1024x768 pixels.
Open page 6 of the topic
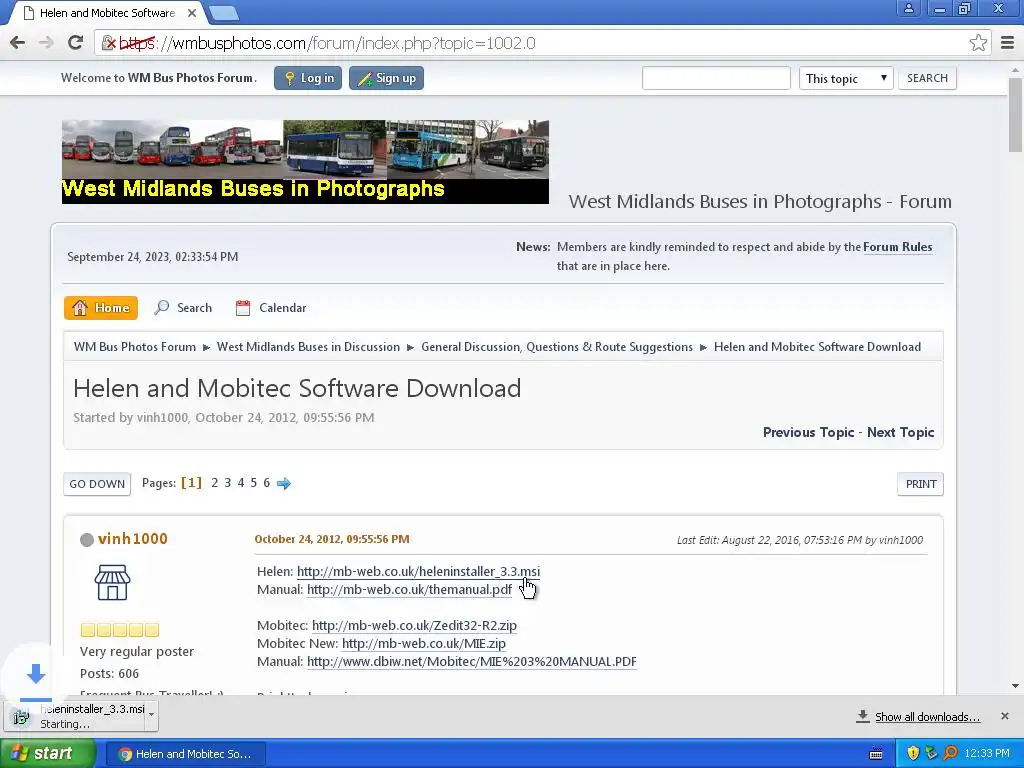(266, 483)
